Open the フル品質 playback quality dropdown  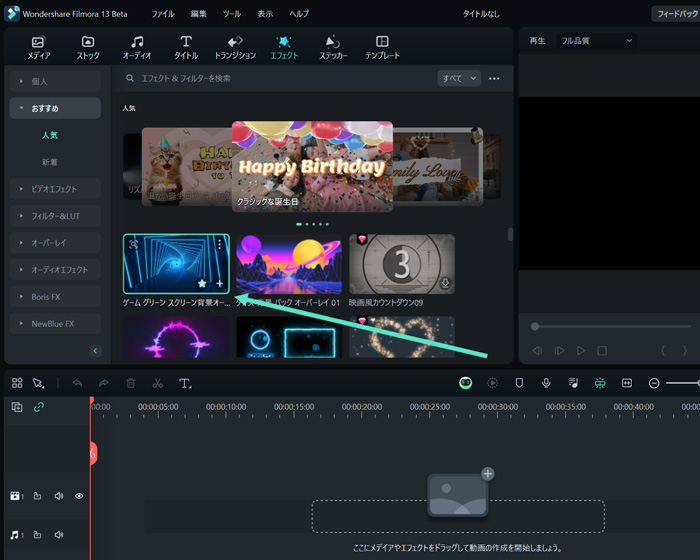click(596, 41)
